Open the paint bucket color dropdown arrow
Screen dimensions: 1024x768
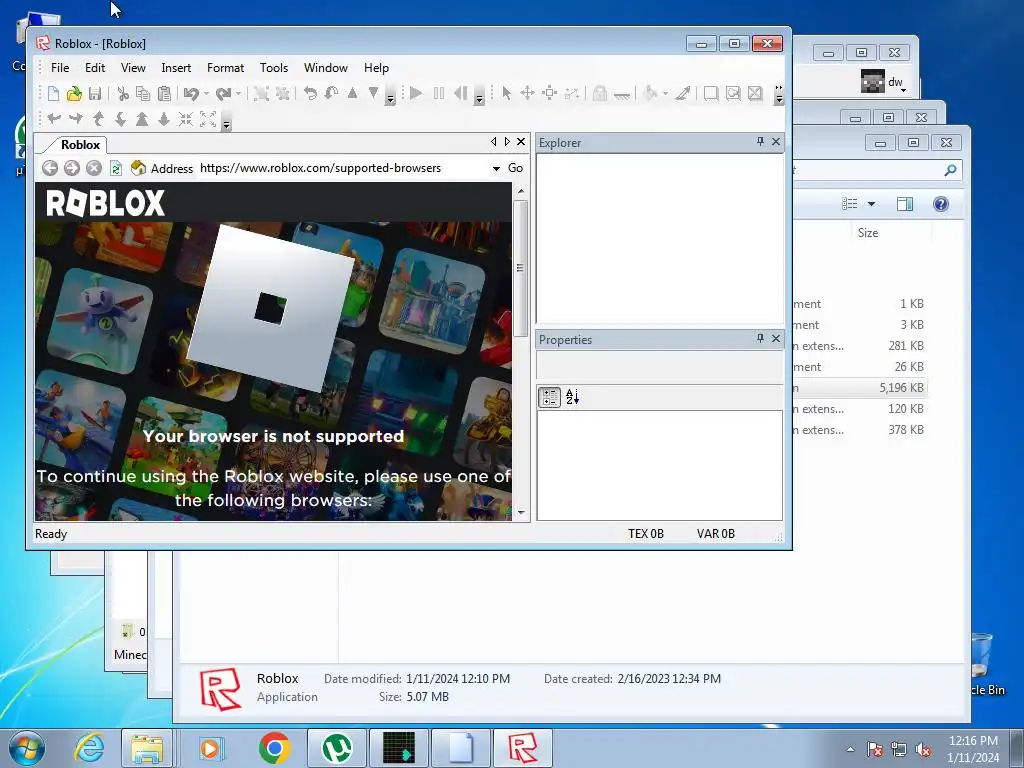pos(665,93)
